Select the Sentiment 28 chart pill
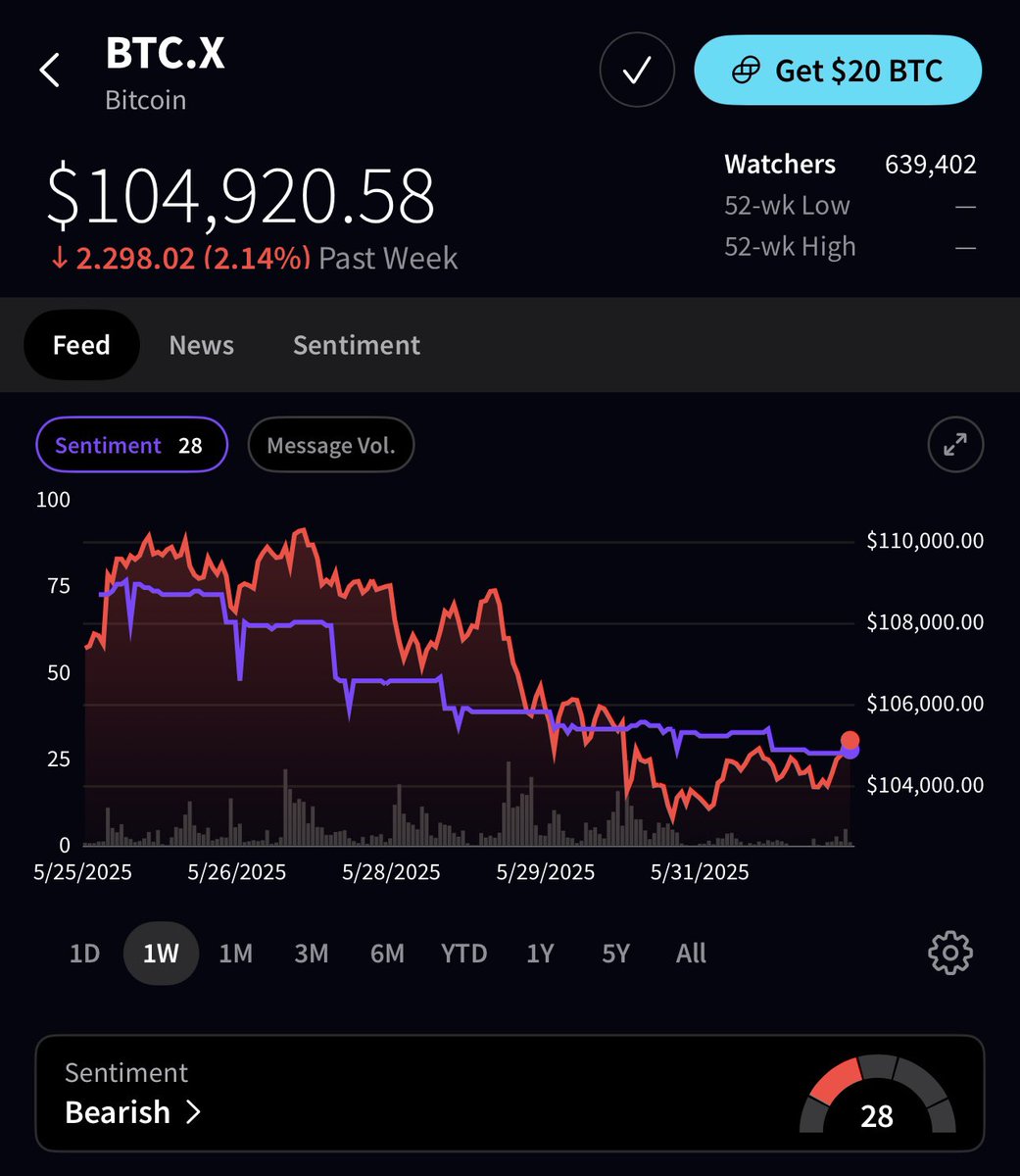The image size is (1020, 1176). coord(131,445)
